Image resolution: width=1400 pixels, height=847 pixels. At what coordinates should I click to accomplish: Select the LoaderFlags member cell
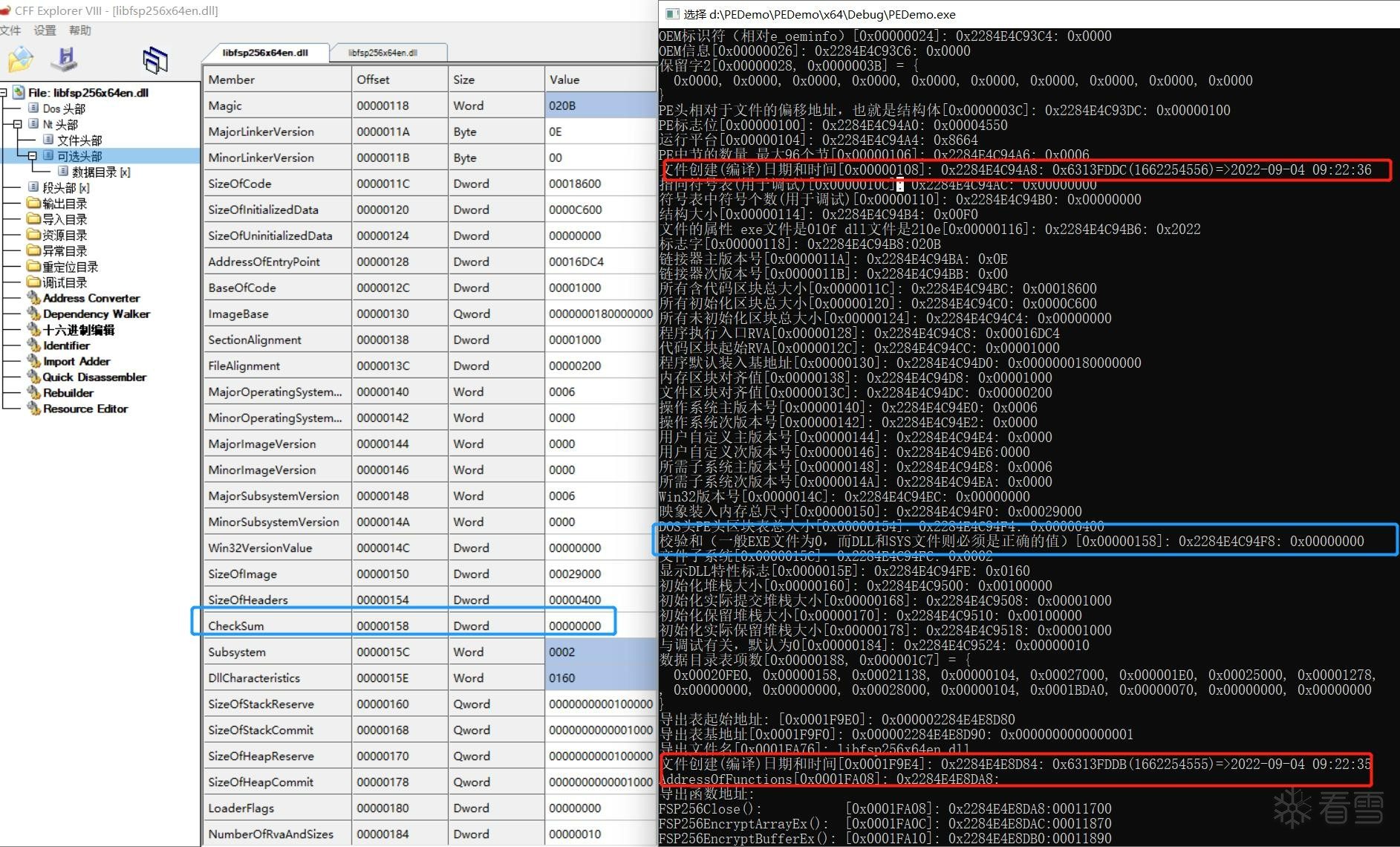(278, 808)
